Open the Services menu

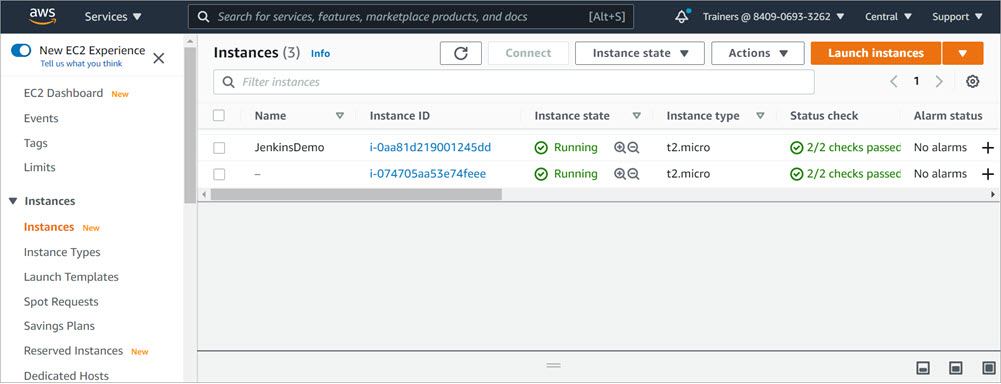(113, 17)
